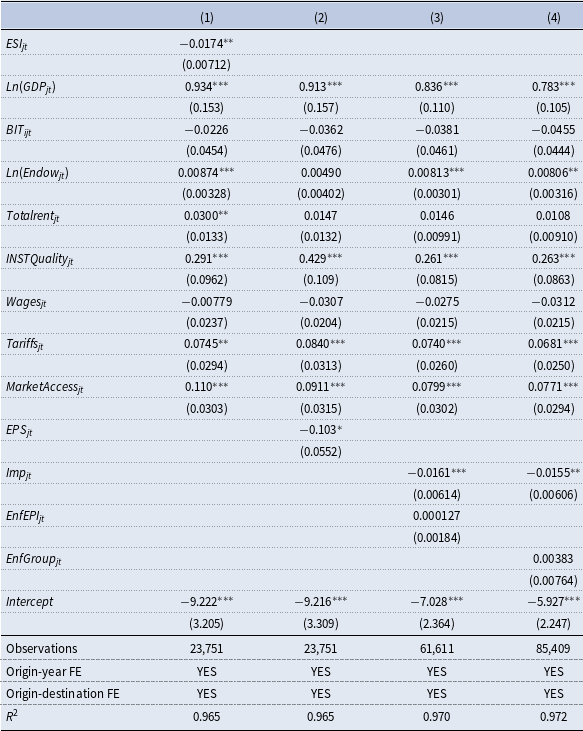Click the Intercept row label
Screen dimensions: 583x731
(30, 602)
